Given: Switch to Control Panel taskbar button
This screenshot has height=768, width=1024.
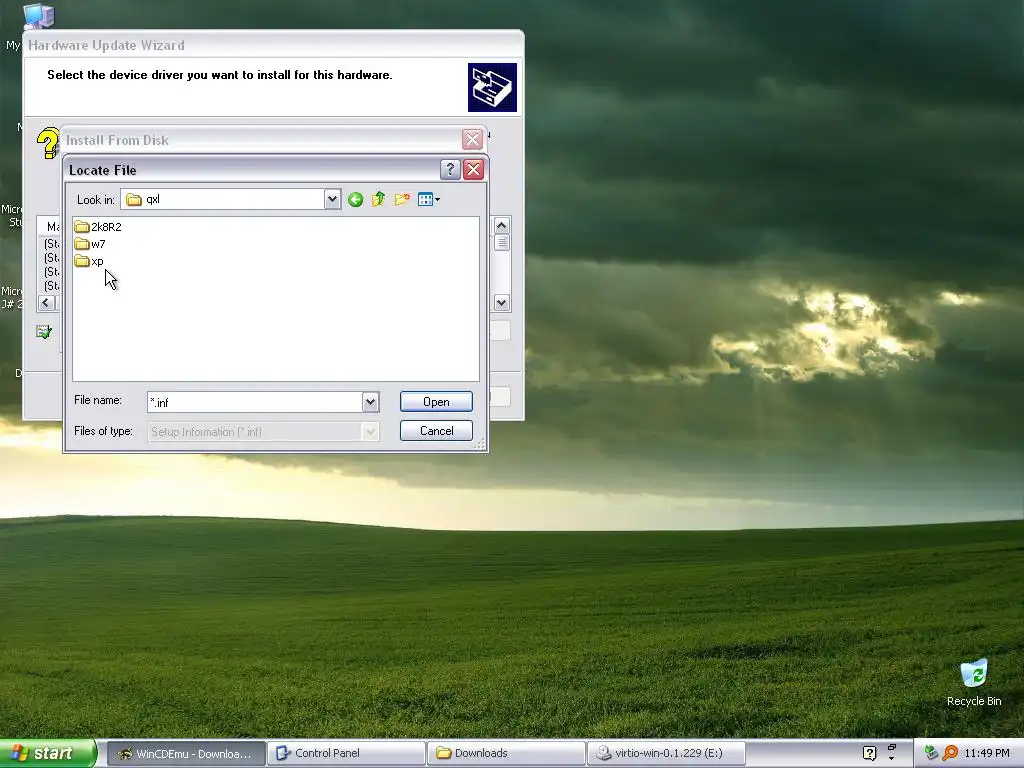Looking at the screenshot, I should [346, 754].
